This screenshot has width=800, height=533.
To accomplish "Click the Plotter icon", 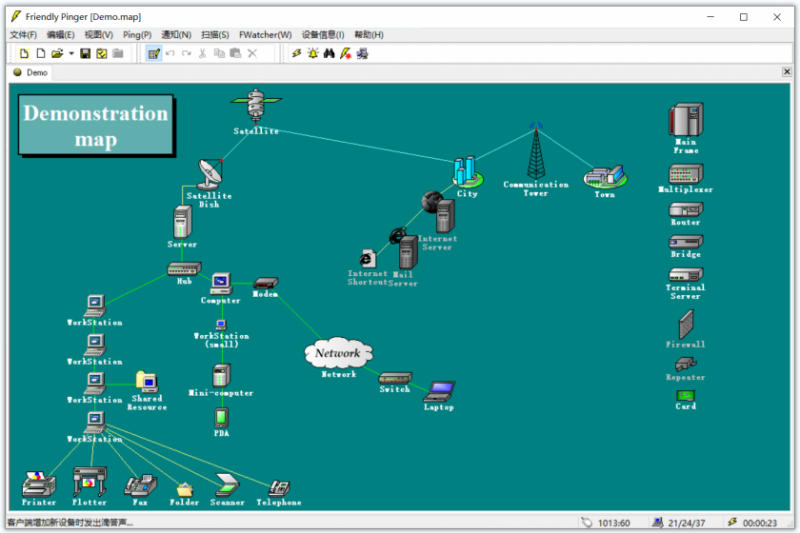I will 89,481.
